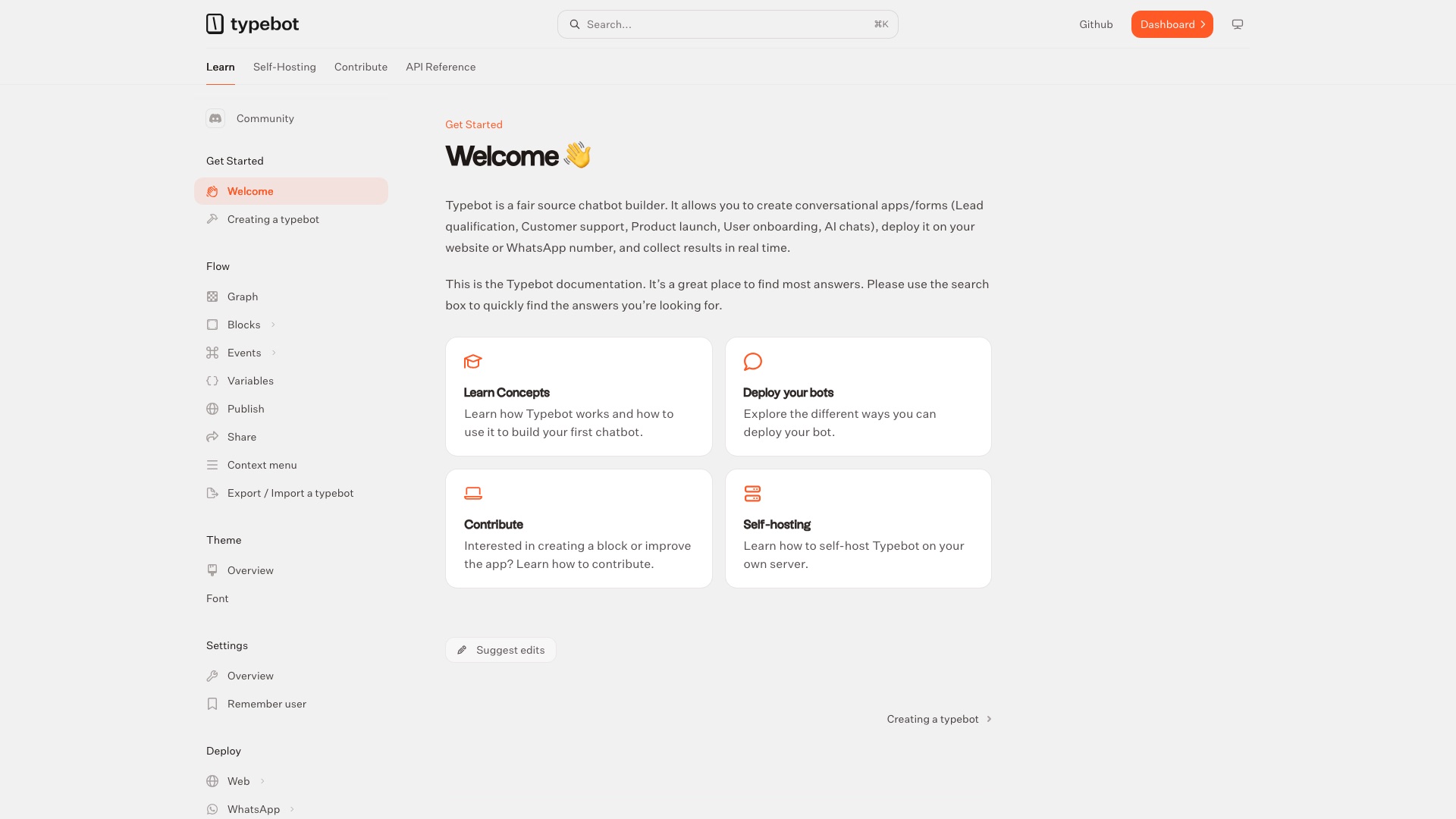This screenshot has height=819, width=1456.
Task: Click the Remember user bookmark icon
Action: point(212,704)
